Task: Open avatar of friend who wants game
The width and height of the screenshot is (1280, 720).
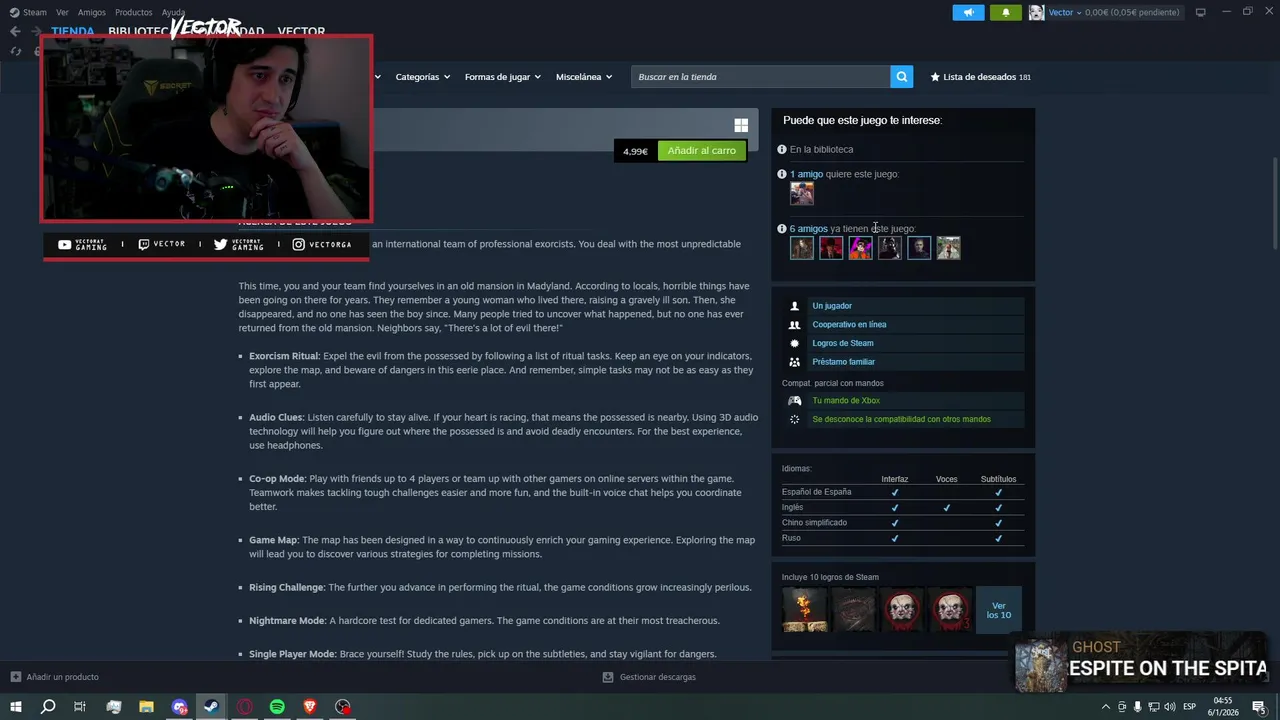Action: (x=802, y=194)
